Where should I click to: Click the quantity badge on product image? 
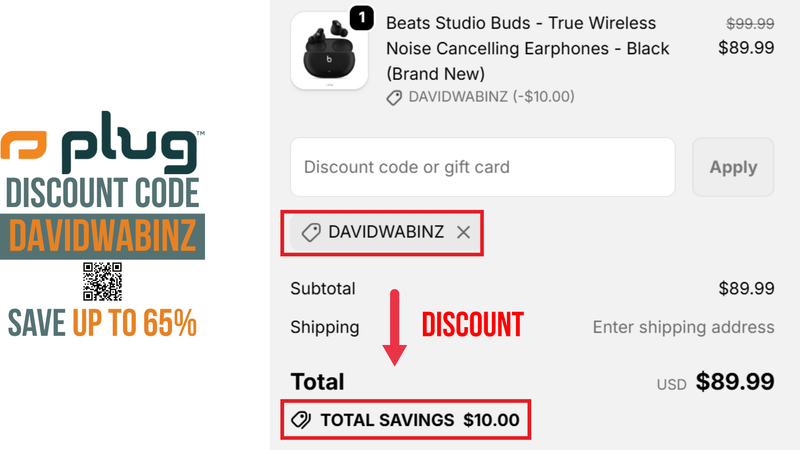[361, 17]
